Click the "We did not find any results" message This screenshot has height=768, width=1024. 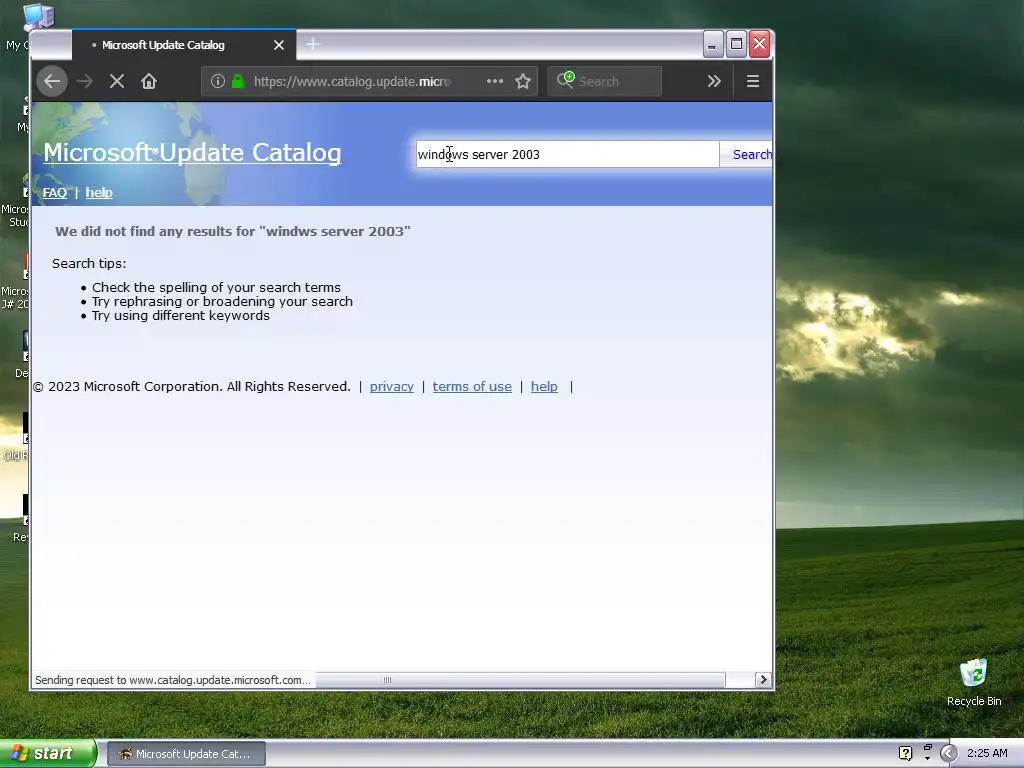pyautogui.click(x=232, y=231)
